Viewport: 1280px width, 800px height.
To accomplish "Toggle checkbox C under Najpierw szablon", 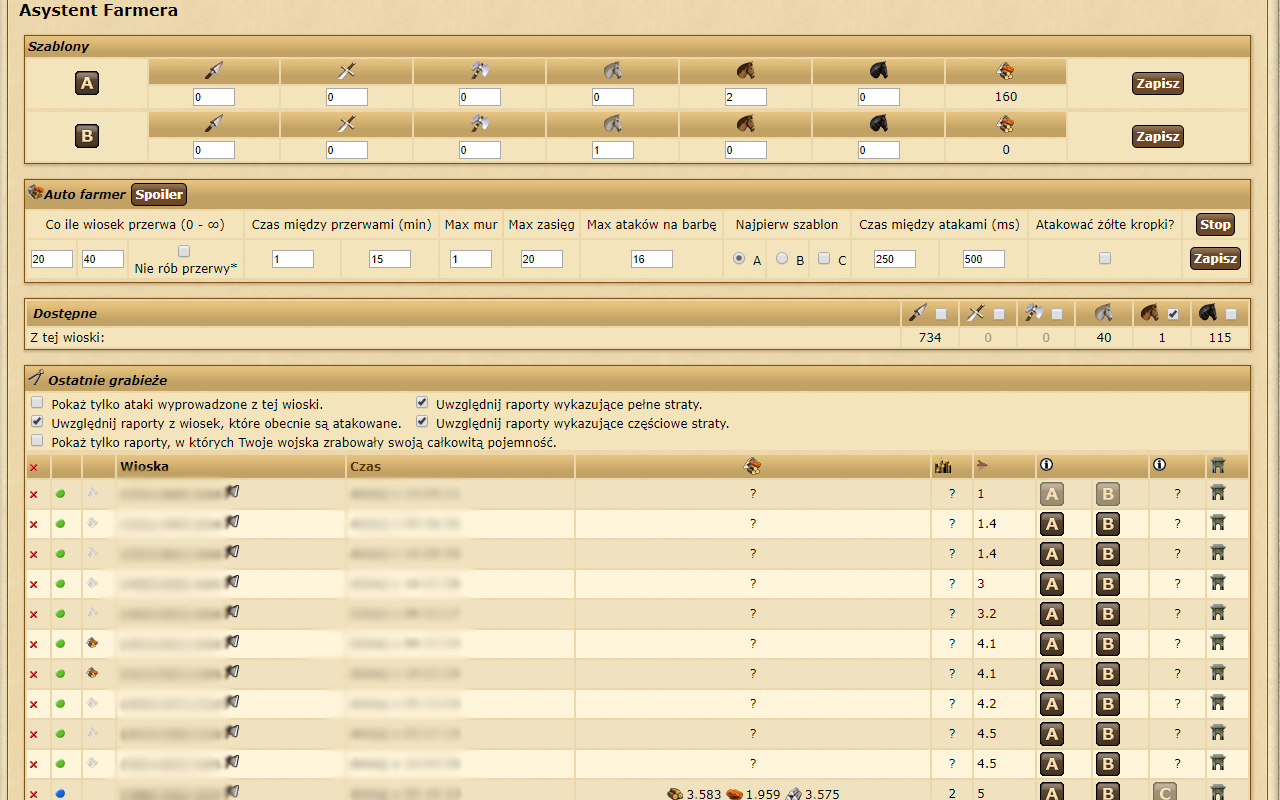I will tap(824, 258).
